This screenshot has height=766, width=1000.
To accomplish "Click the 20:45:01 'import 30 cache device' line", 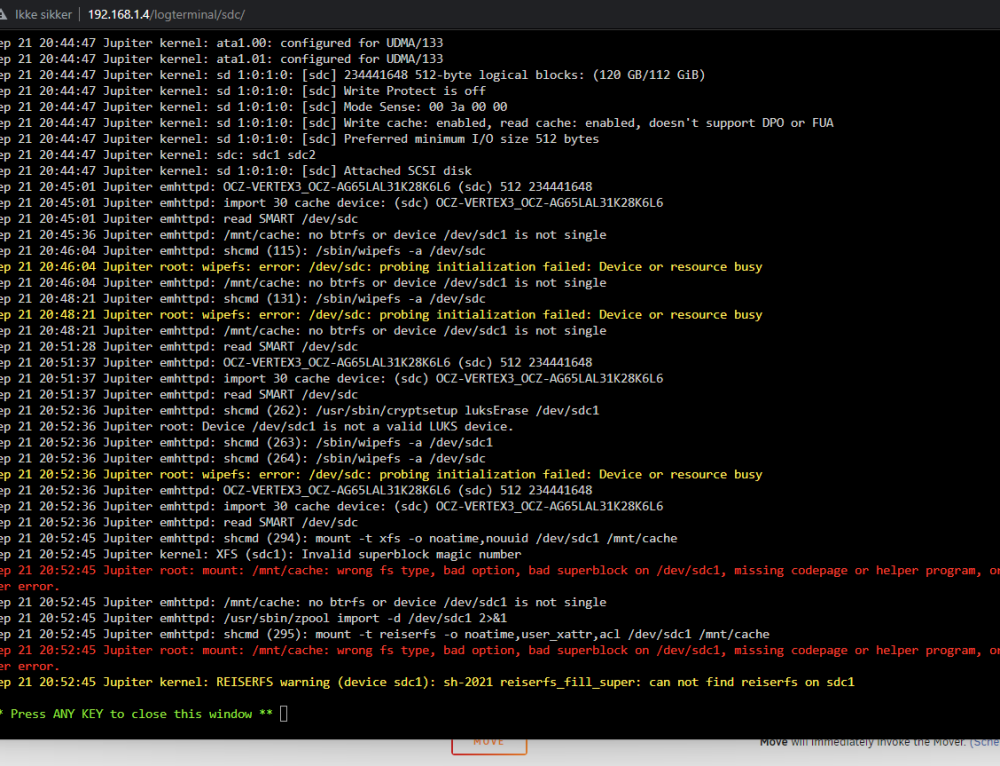I will 332,202.
